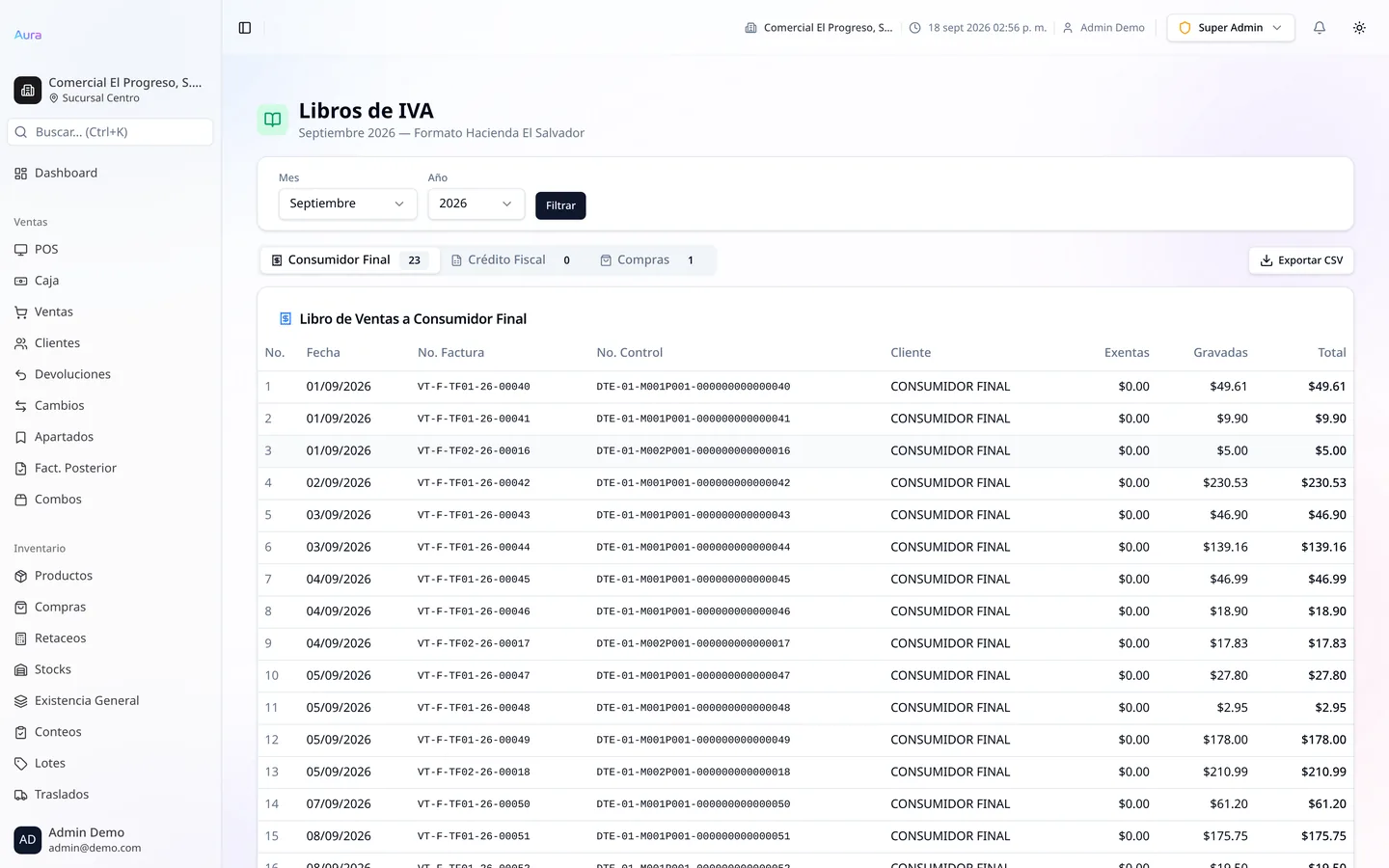The image size is (1389, 868).
Task: Switch to the Compras tab above the table
Action: pos(650,260)
